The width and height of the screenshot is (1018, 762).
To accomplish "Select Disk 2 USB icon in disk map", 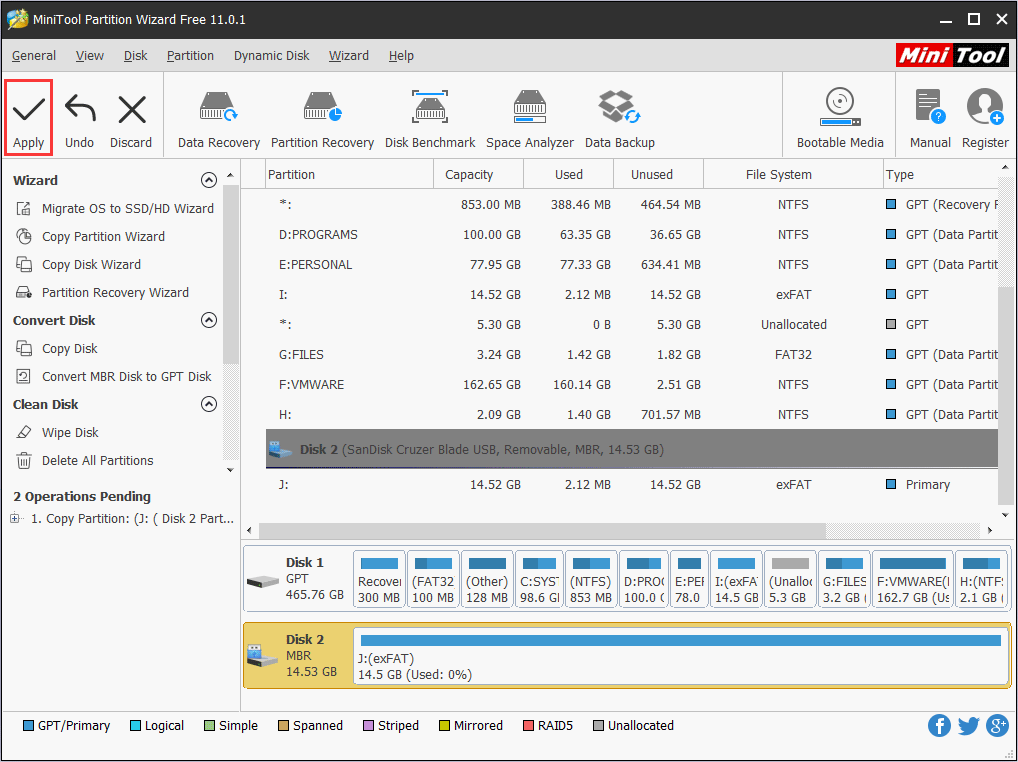I will pyautogui.click(x=263, y=656).
